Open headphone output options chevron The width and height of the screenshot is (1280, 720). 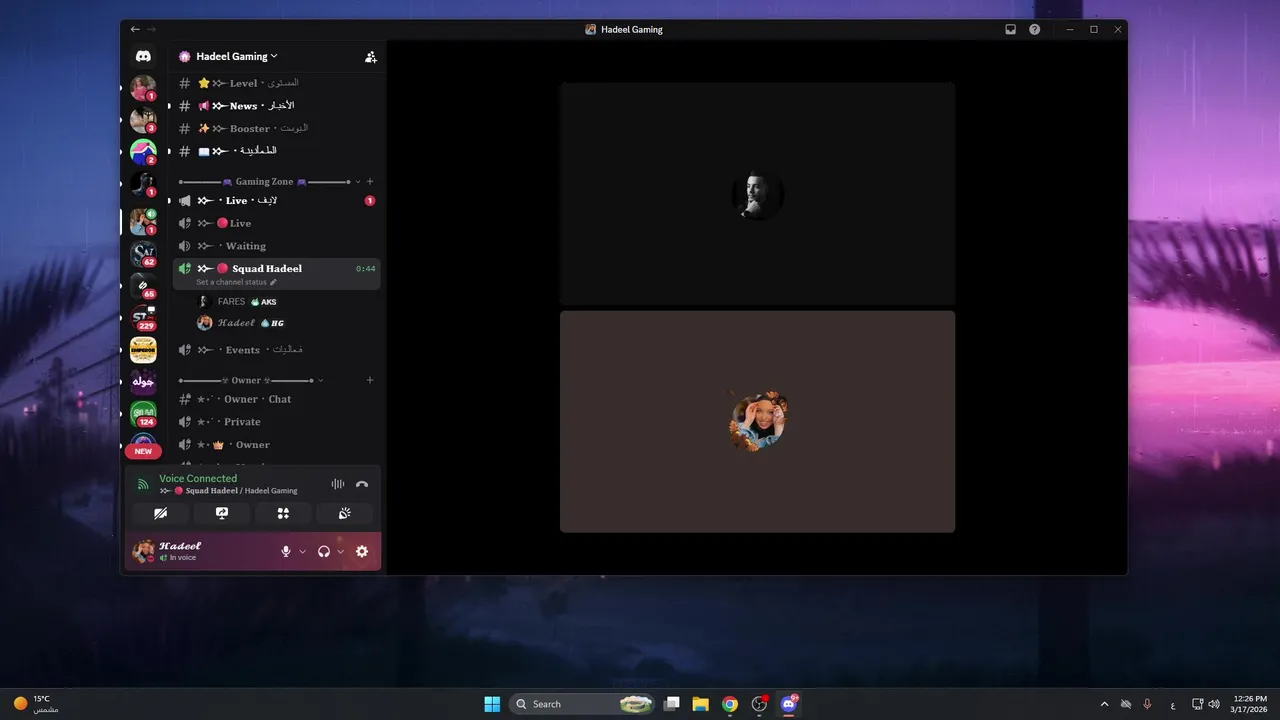point(340,551)
